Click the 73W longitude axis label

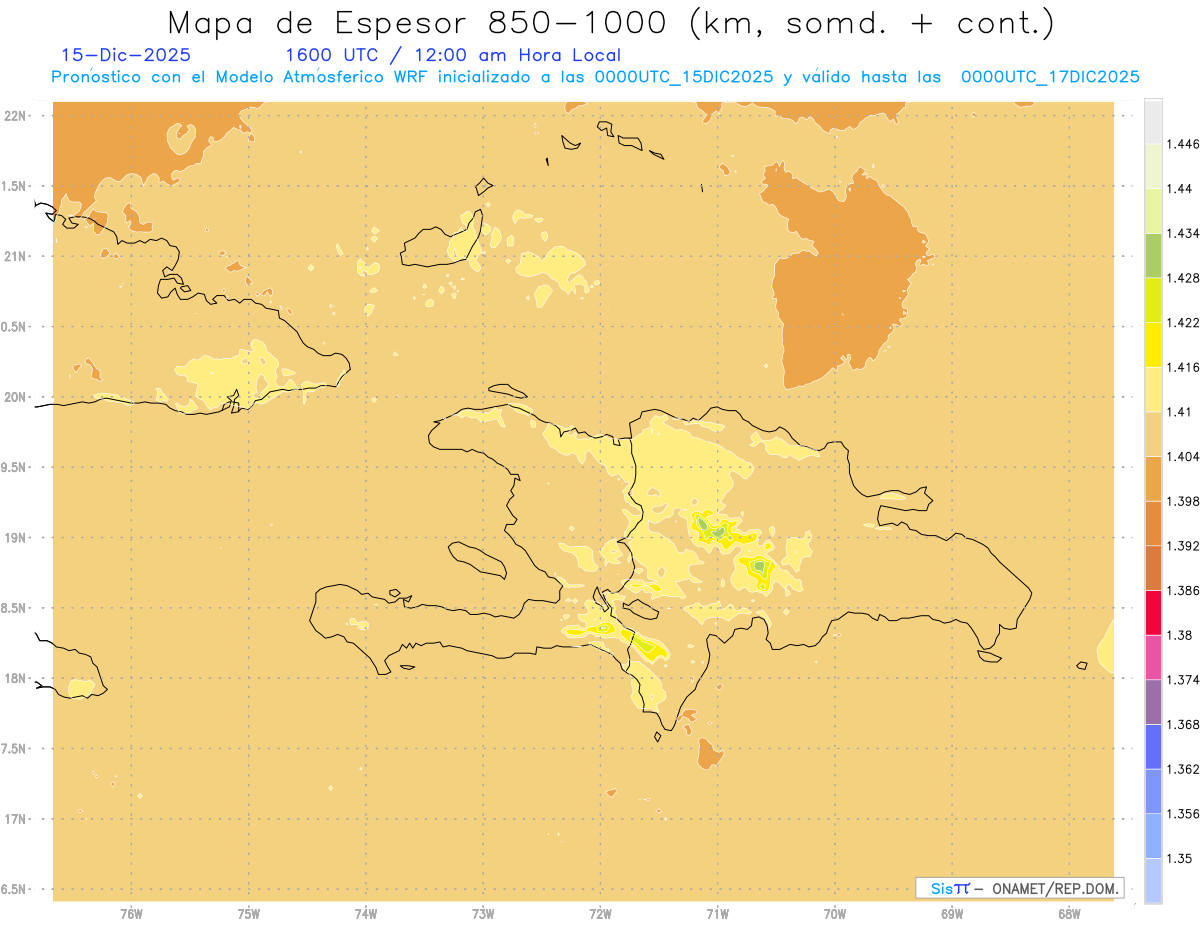pos(483,914)
